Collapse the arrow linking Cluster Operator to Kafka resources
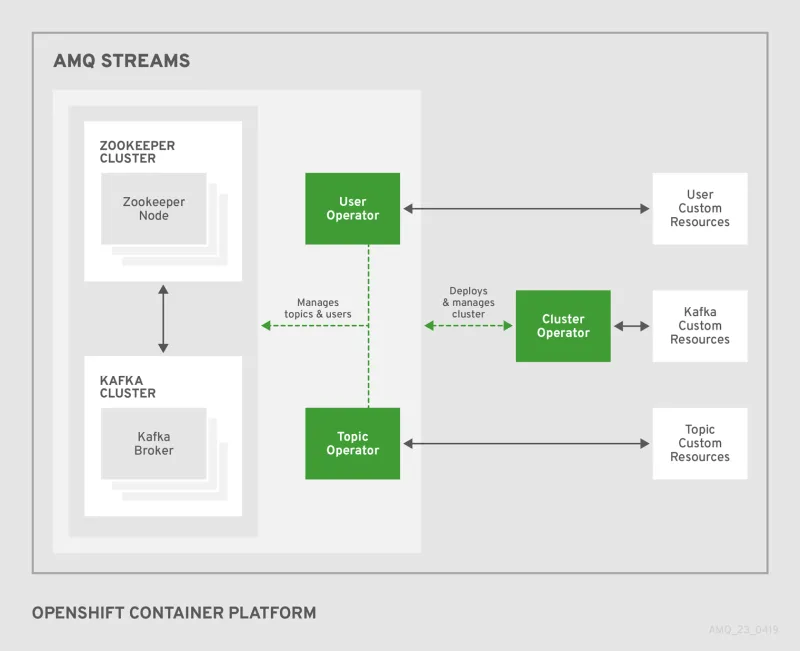Viewport: 800px width, 651px height. point(630,325)
